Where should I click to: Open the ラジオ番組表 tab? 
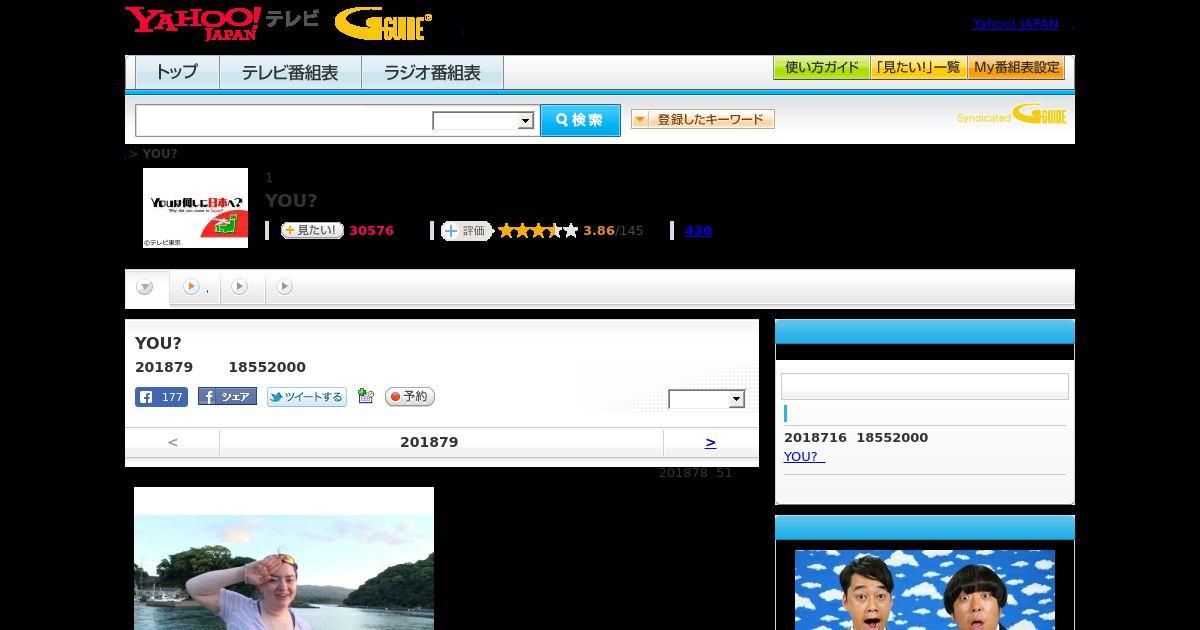(432, 72)
